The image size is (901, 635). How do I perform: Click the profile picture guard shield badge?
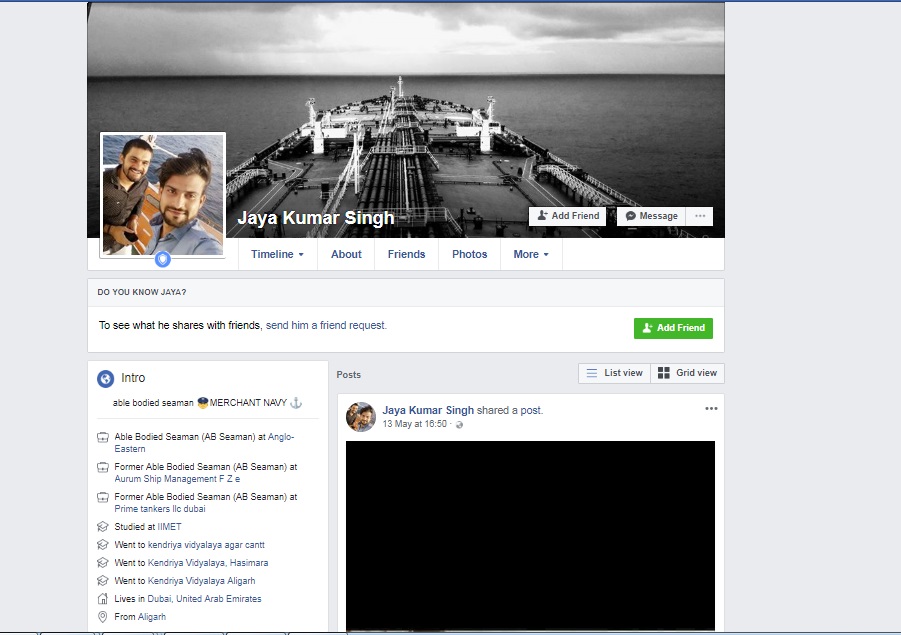(x=163, y=260)
